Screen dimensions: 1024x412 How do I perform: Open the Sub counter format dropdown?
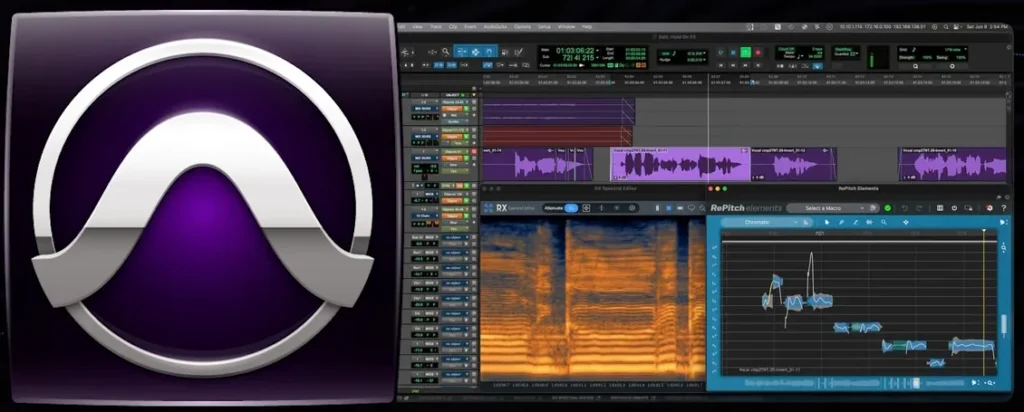coord(597,57)
